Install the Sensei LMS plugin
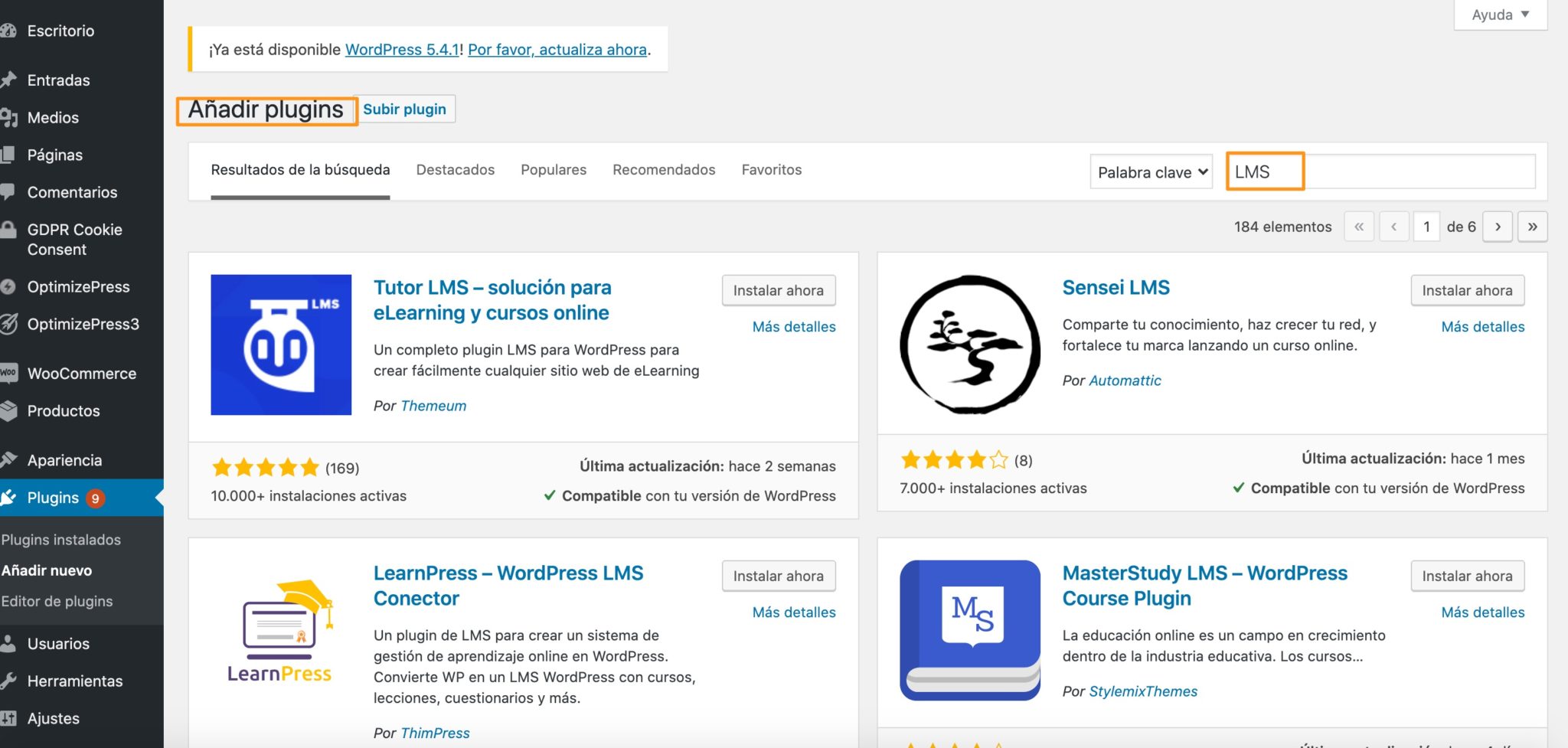Screen dimensions: 1568x748 (1466, 290)
